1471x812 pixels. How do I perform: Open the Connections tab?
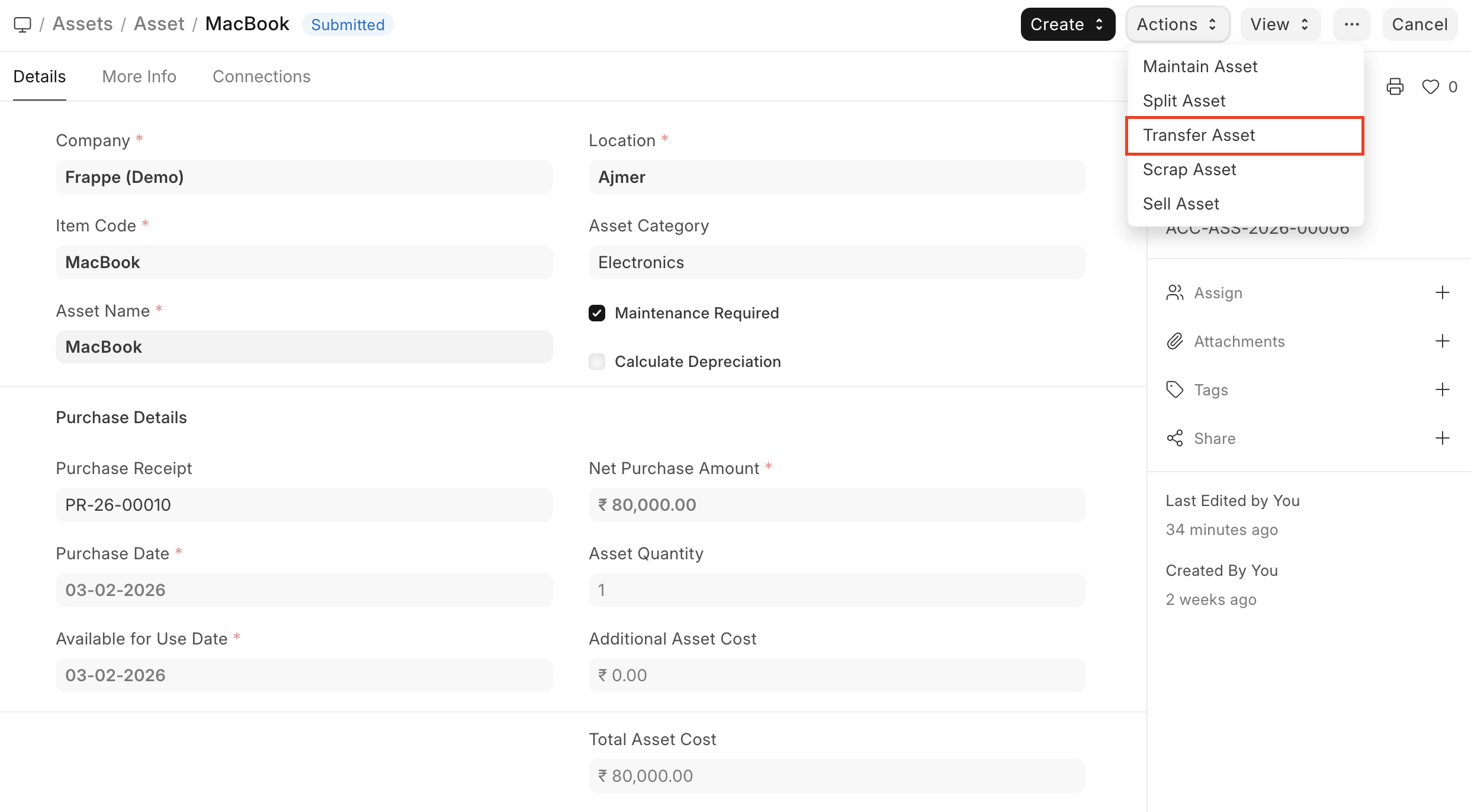click(262, 76)
